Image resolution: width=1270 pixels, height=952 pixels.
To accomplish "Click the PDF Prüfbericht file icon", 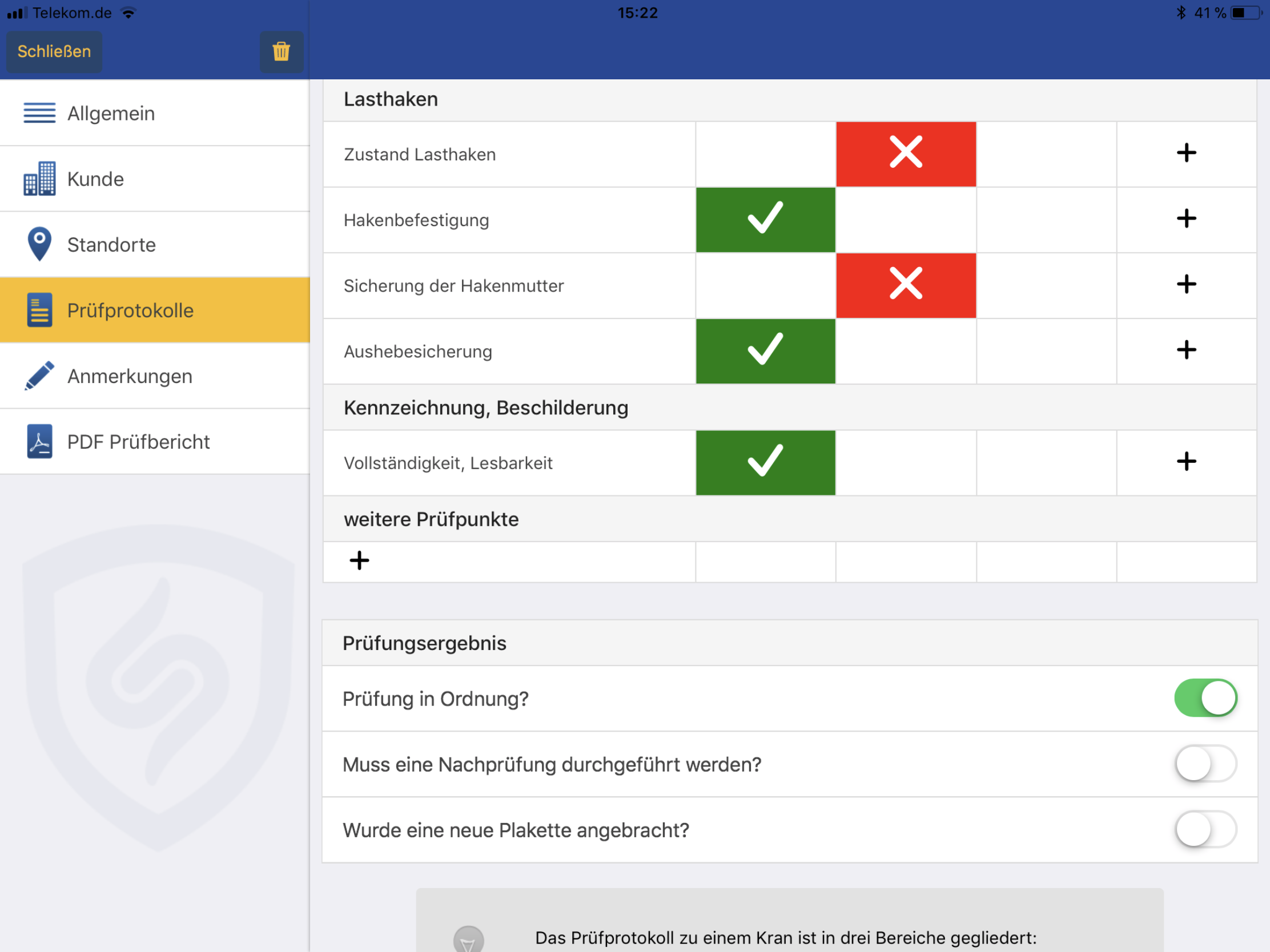I will [x=39, y=441].
